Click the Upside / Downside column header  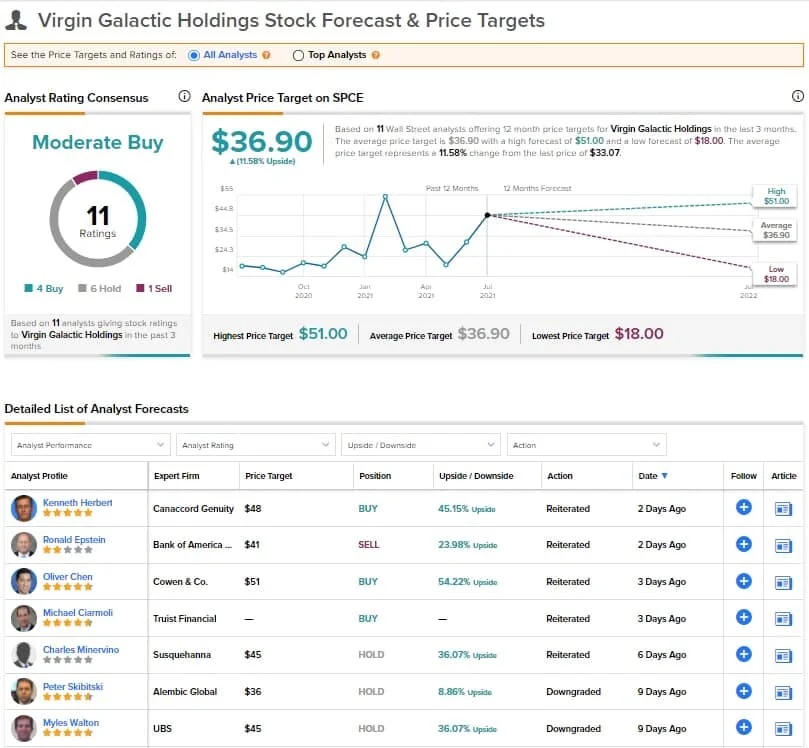tap(476, 476)
